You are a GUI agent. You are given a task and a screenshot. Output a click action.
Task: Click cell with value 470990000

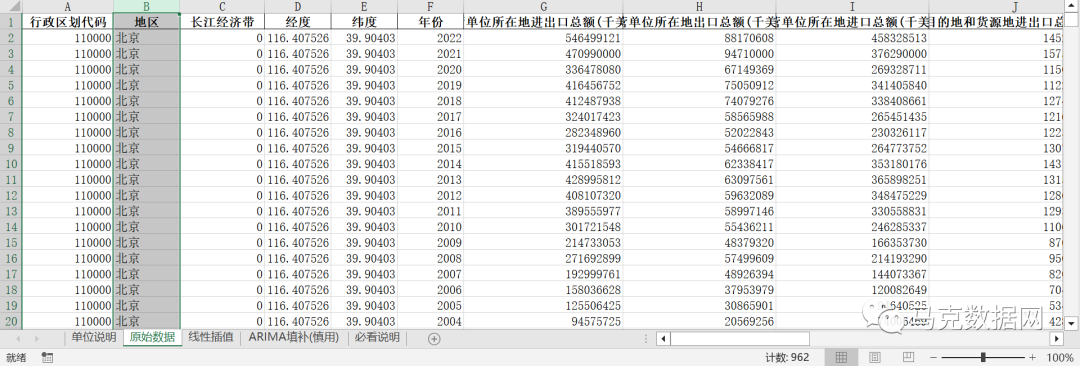[543, 54]
